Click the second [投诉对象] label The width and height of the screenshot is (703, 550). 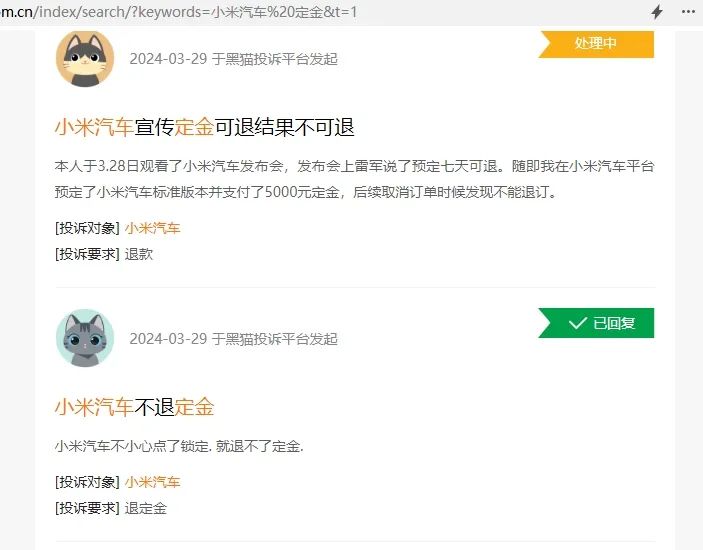click(x=87, y=482)
